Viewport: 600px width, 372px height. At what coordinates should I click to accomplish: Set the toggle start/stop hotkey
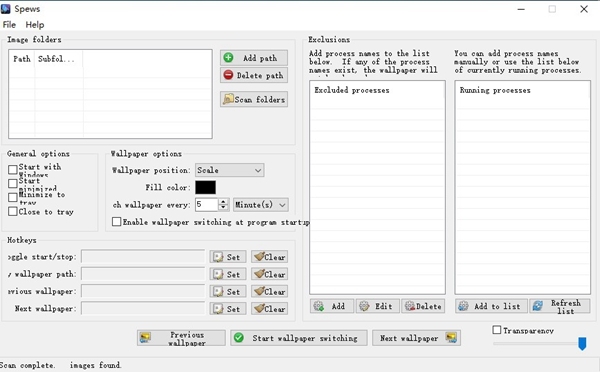click(x=228, y=257)
